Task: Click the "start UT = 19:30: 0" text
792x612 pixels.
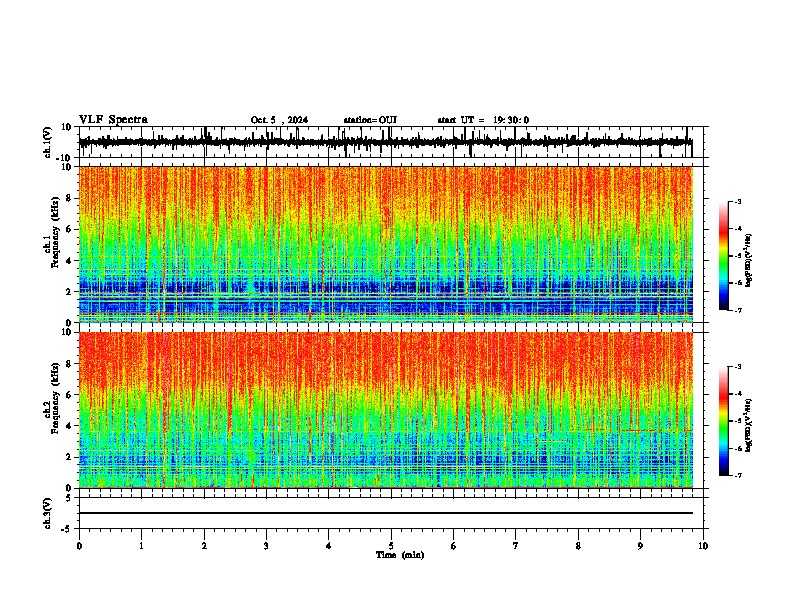Action: point(483,120)
